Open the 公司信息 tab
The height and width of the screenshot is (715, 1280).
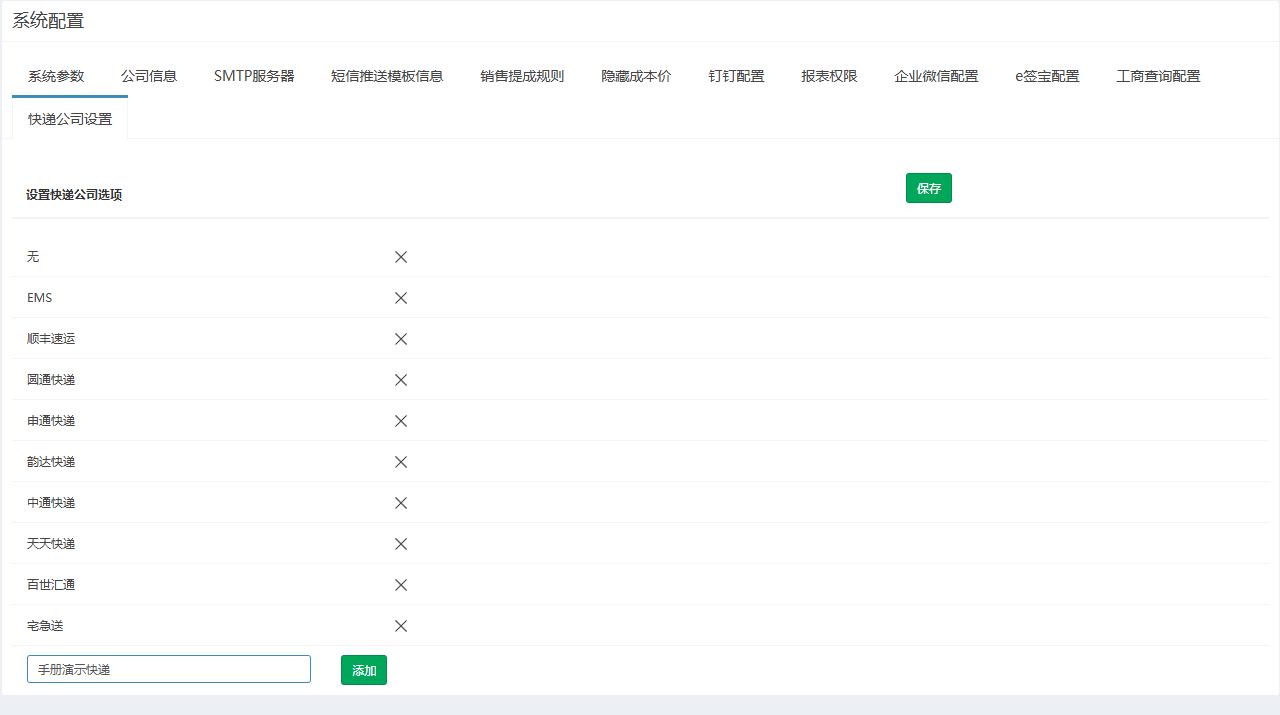click(149, 76)
